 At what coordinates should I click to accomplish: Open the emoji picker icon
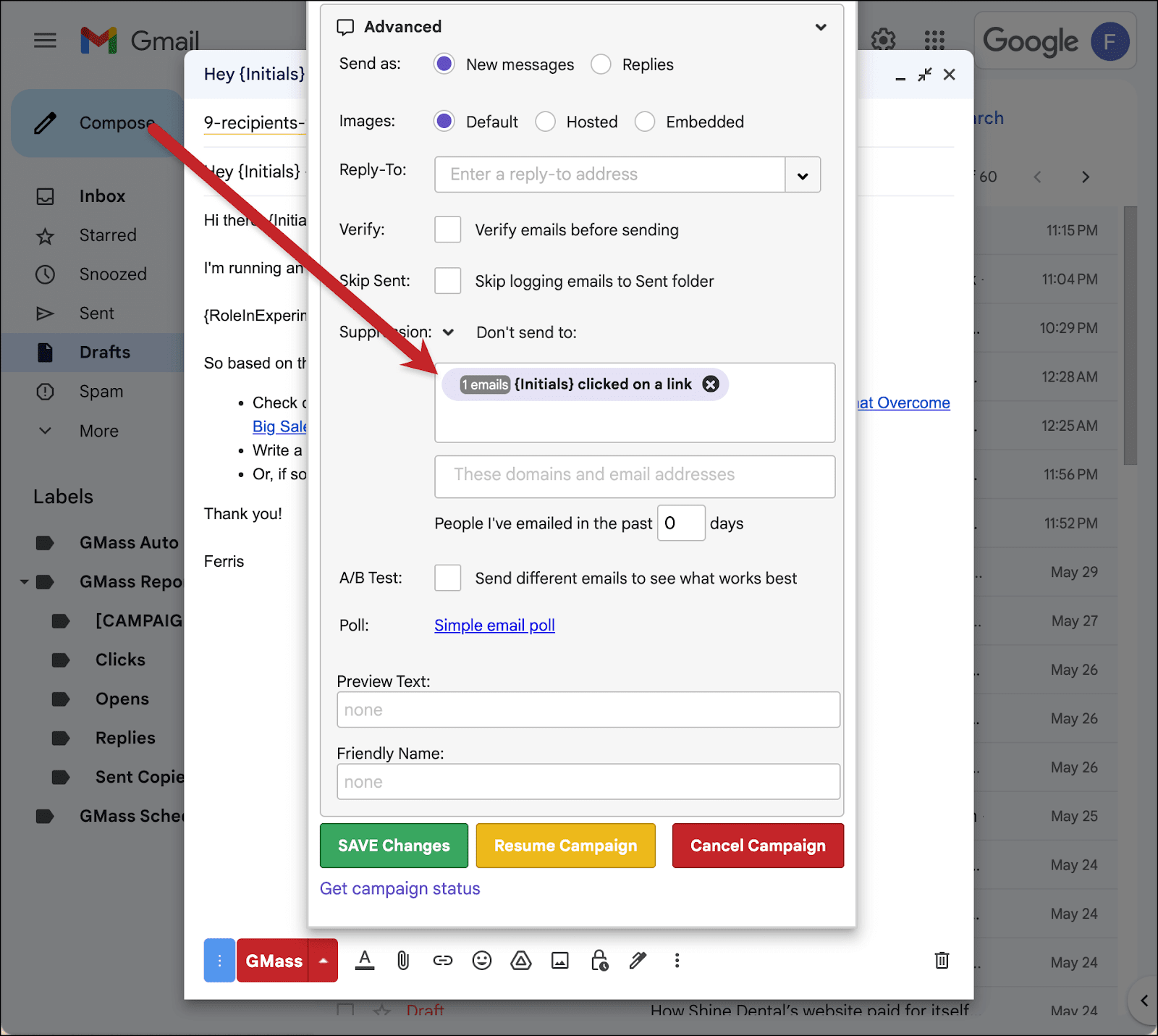[482, 961]
